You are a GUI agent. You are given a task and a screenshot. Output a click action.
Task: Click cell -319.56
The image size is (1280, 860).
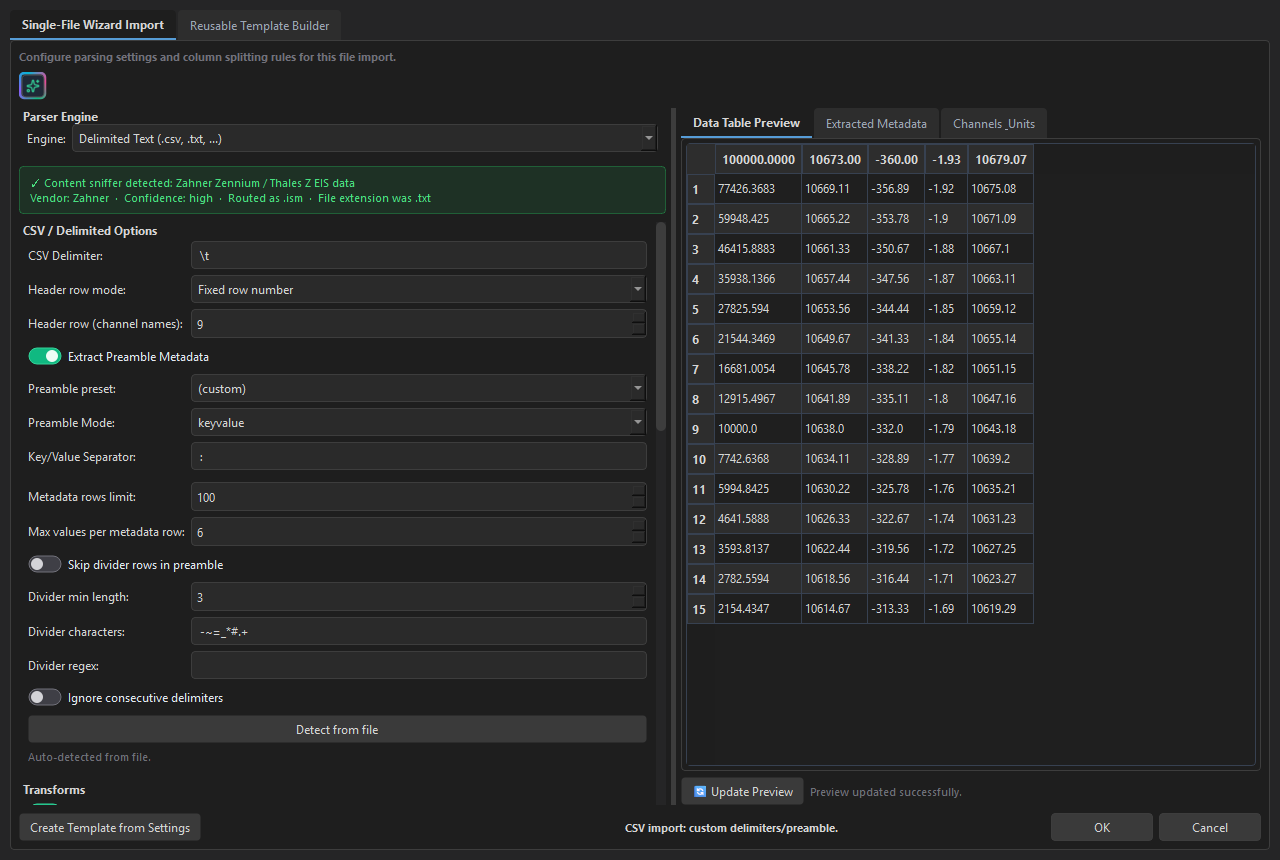[x=895, y=549]
